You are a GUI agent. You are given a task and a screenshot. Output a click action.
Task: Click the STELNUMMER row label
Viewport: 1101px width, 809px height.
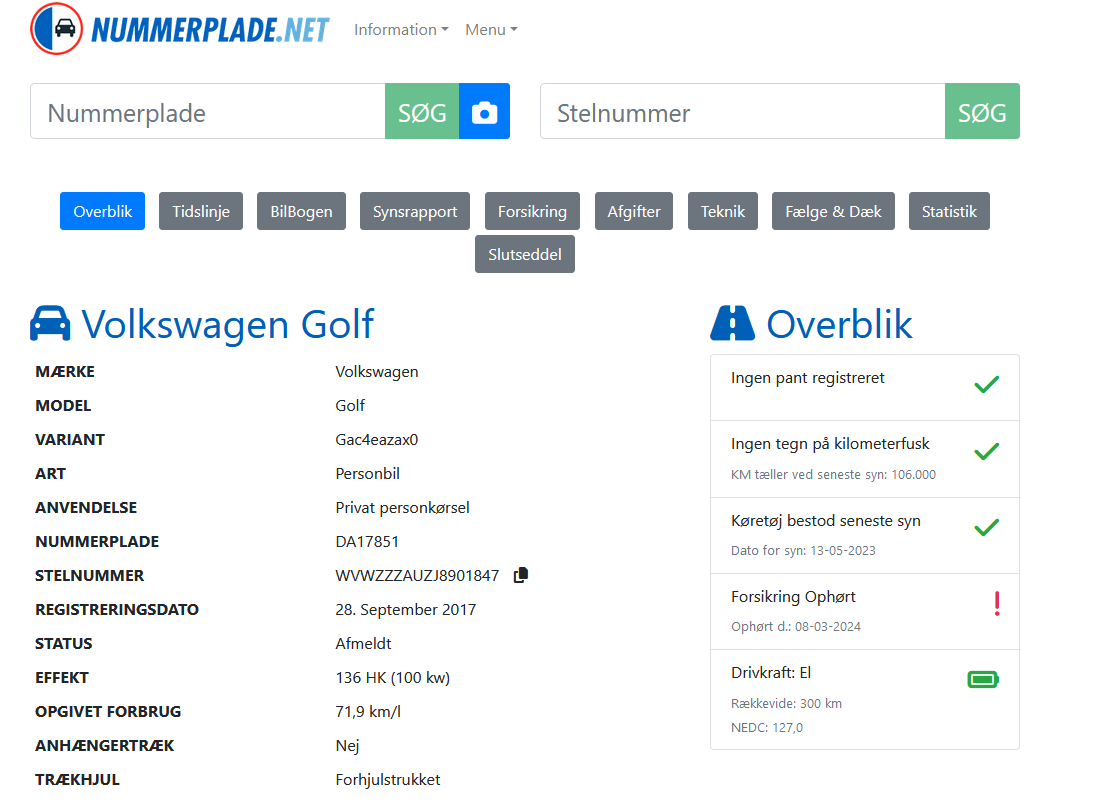tap(89, 576)
